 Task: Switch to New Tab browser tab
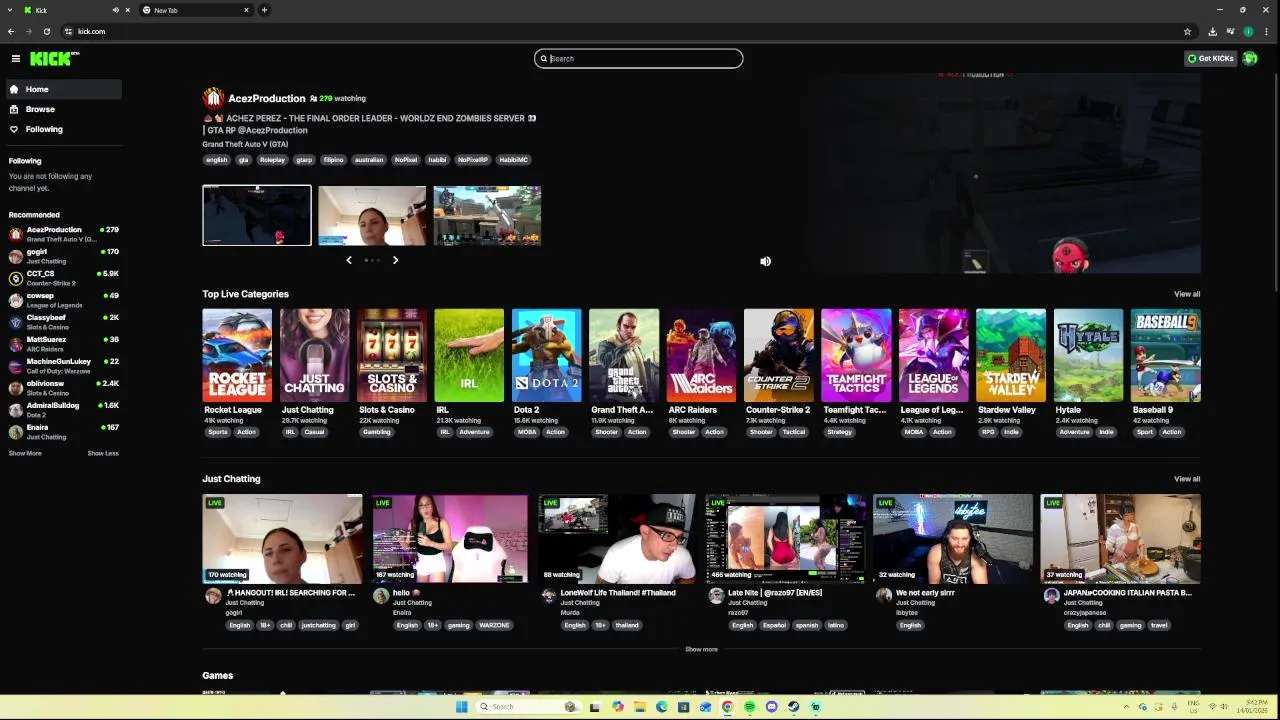(x=196, y=10)
